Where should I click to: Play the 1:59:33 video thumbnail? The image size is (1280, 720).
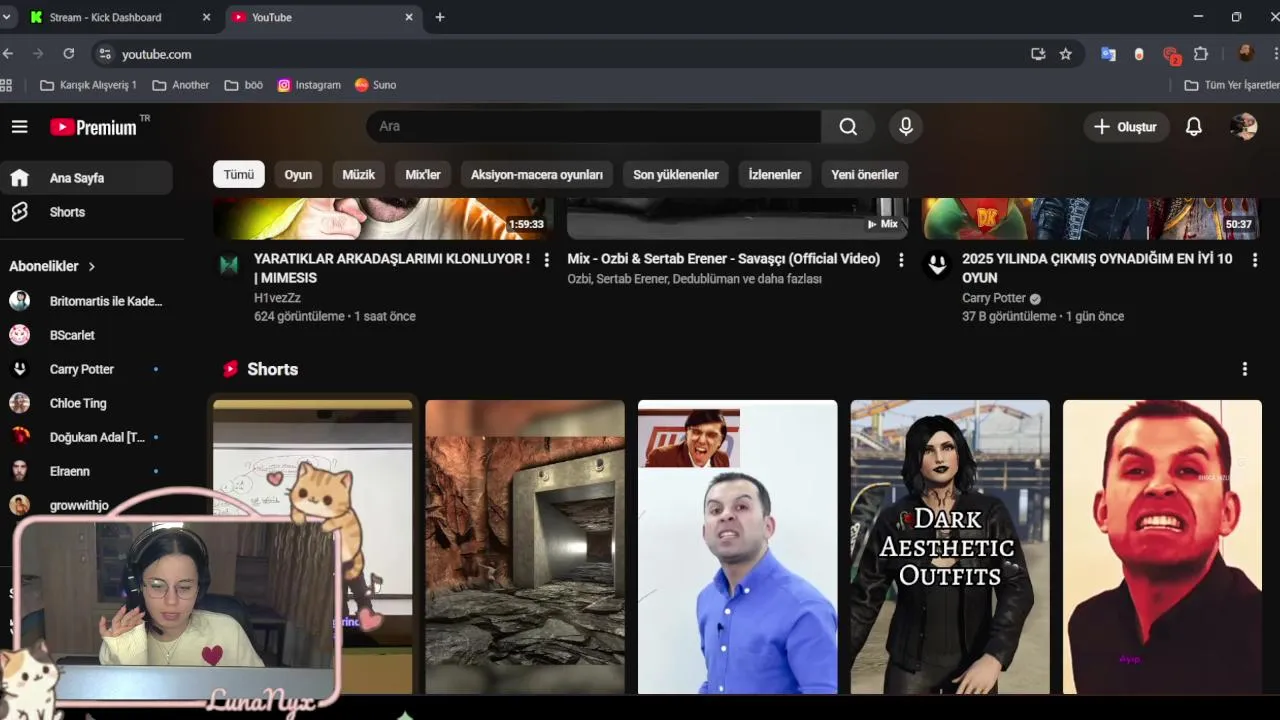(383, 218)
